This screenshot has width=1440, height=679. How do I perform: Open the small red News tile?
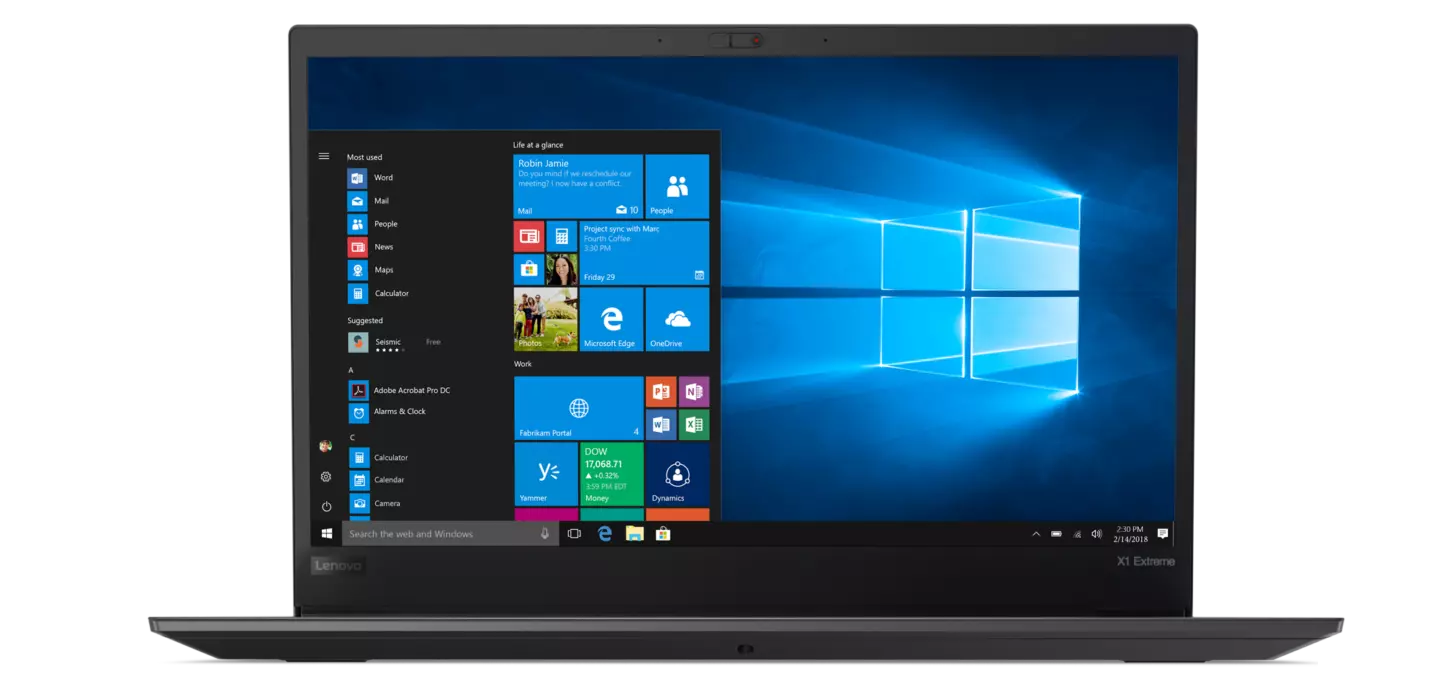pos(529,236)
